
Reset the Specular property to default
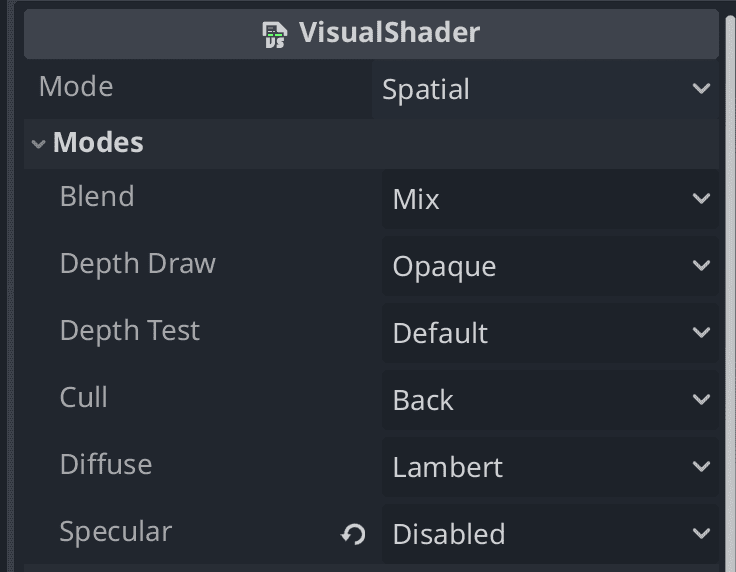(x=353, y=535)
